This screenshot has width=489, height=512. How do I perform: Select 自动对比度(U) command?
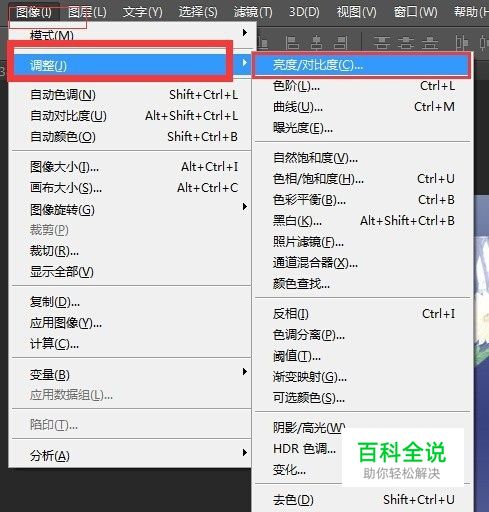(131, 116)
